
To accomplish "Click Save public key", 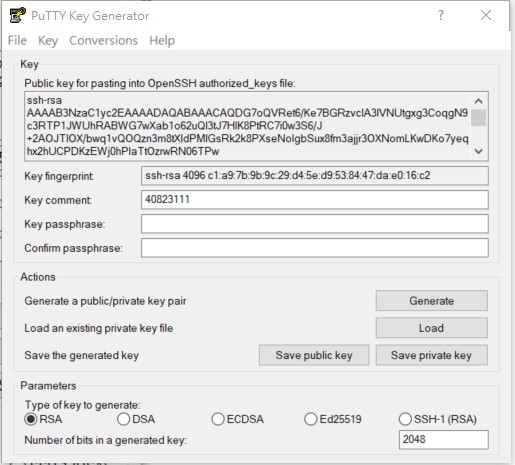I will [x=314, y=355].
